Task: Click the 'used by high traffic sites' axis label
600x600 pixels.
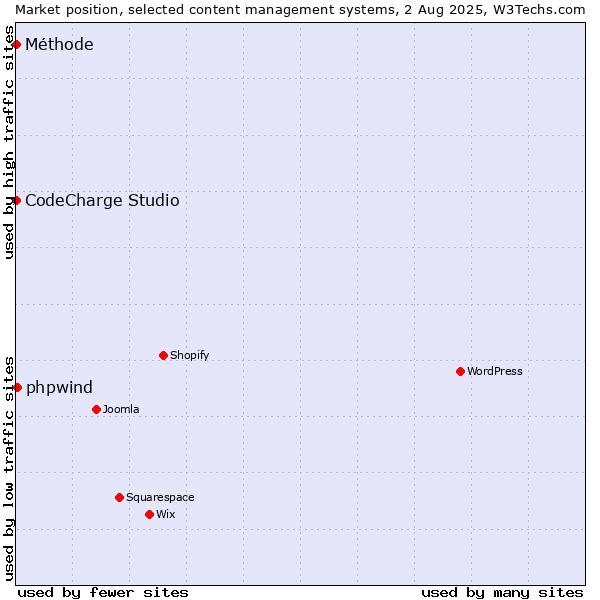Action: (8, 142)
